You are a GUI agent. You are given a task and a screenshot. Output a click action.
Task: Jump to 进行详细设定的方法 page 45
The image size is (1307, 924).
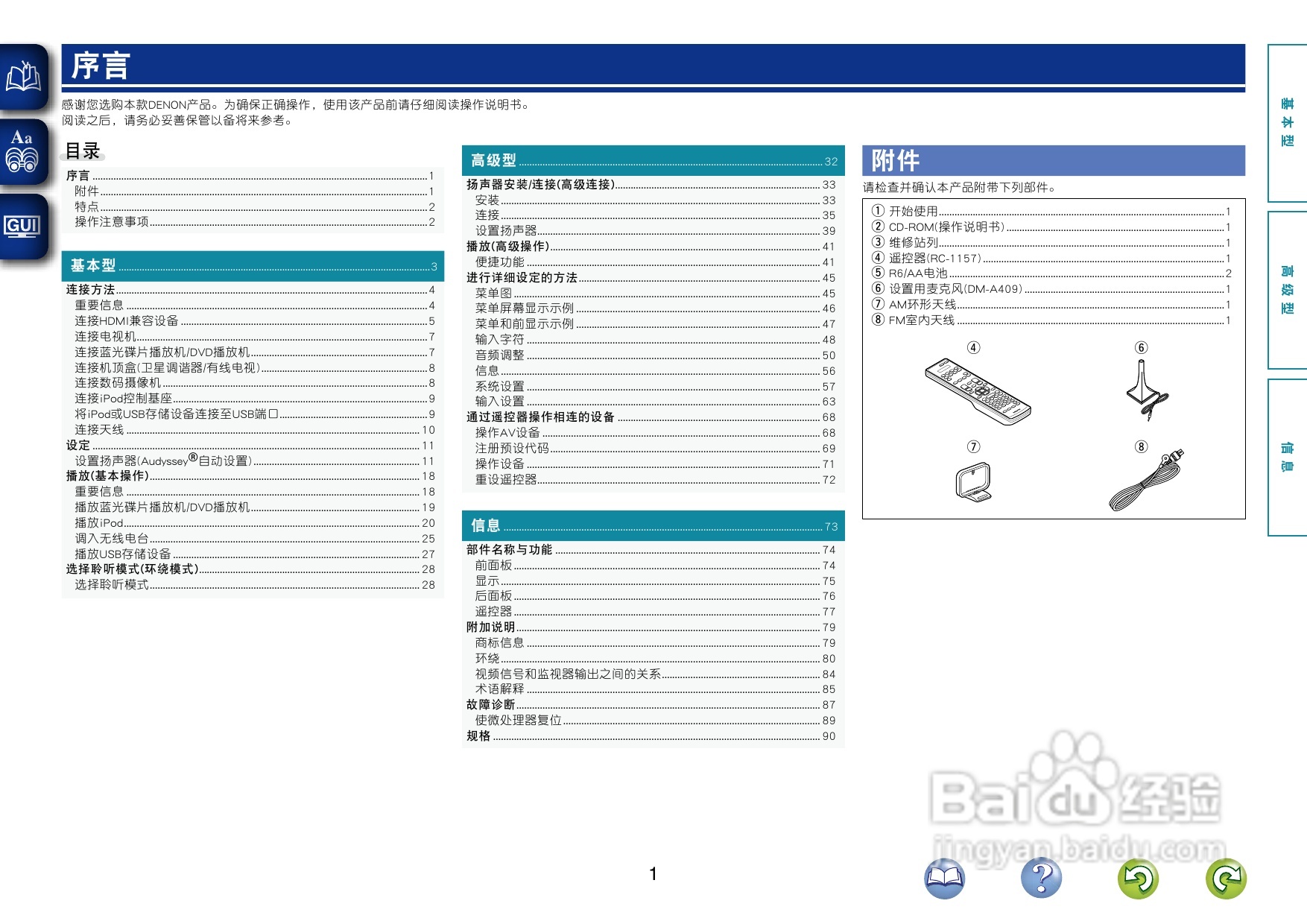tap(651, 278)
